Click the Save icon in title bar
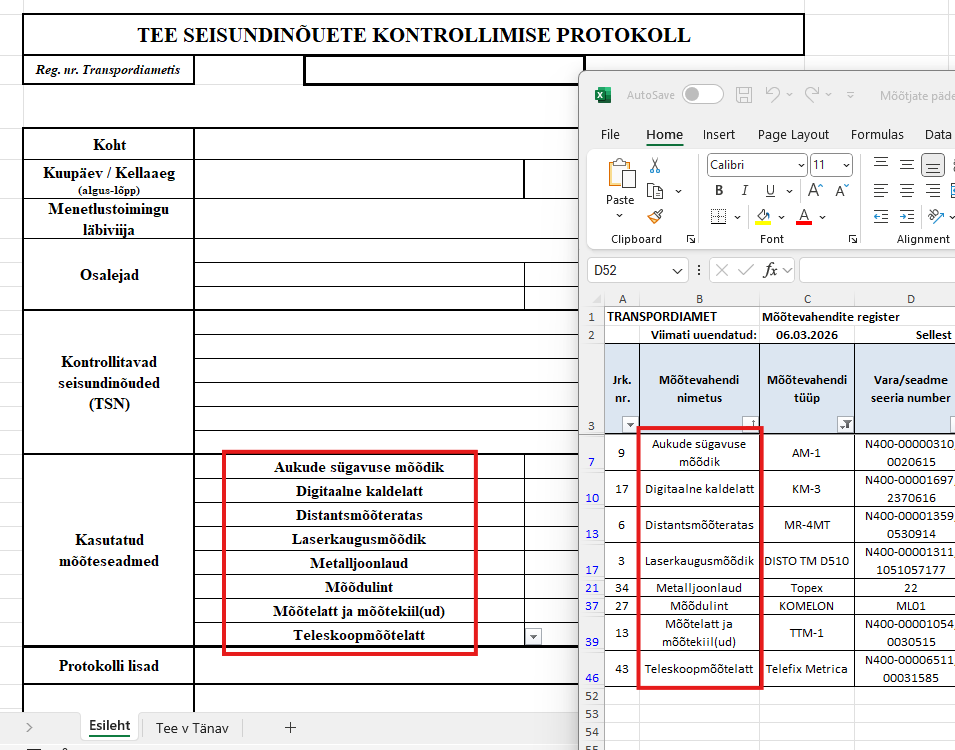This screenshot has width=955, height=750. tap(744, 95)
